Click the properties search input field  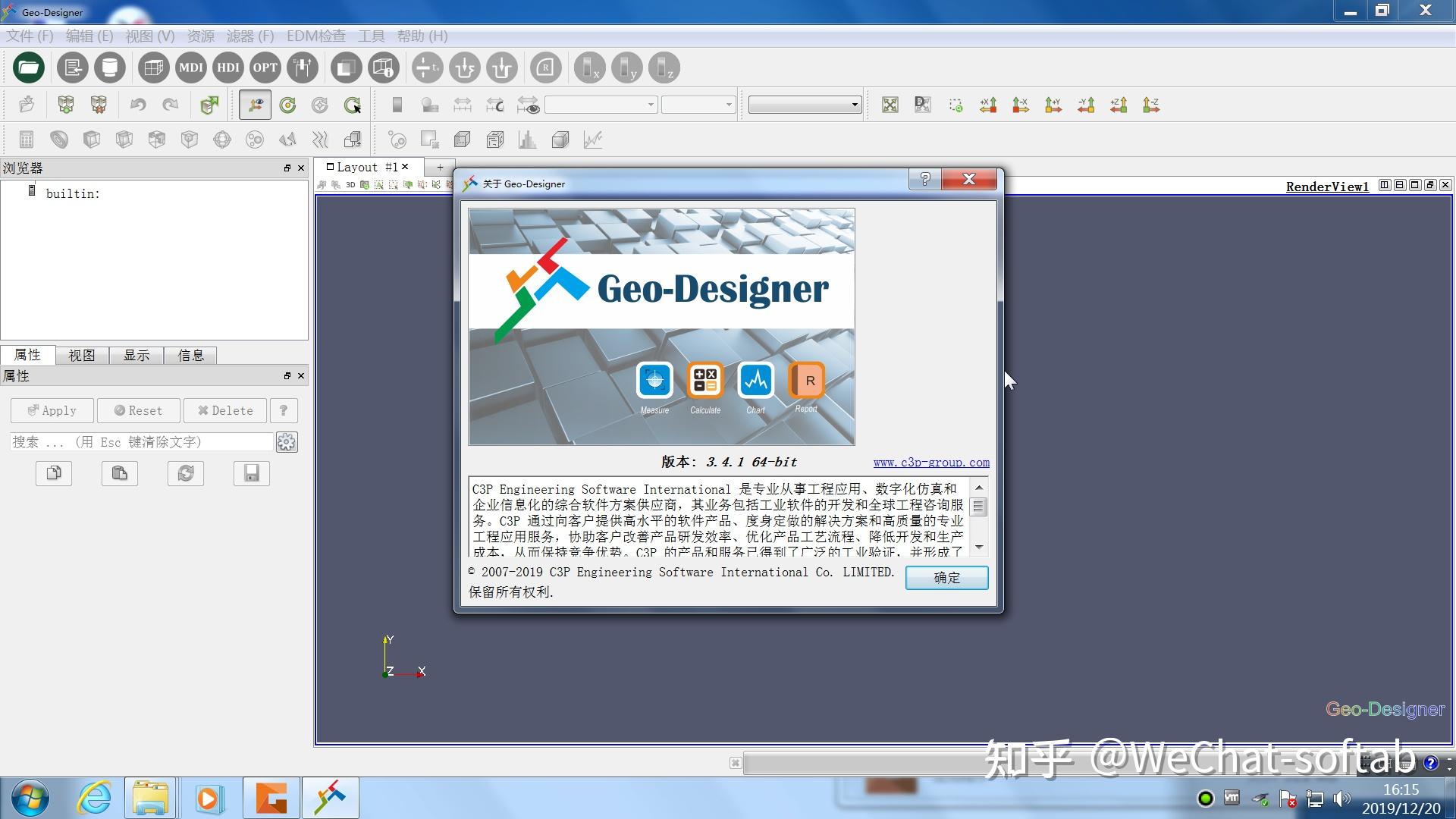(x=141, y=442)
